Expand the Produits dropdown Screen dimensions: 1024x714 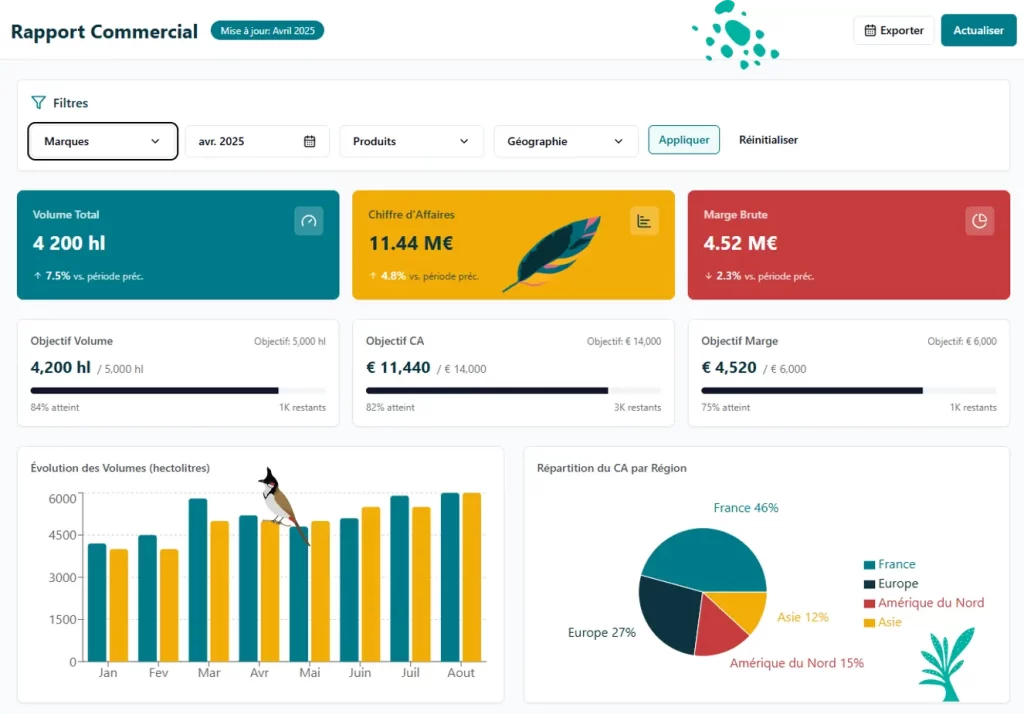pyautogui.click(x=411, y=141)
